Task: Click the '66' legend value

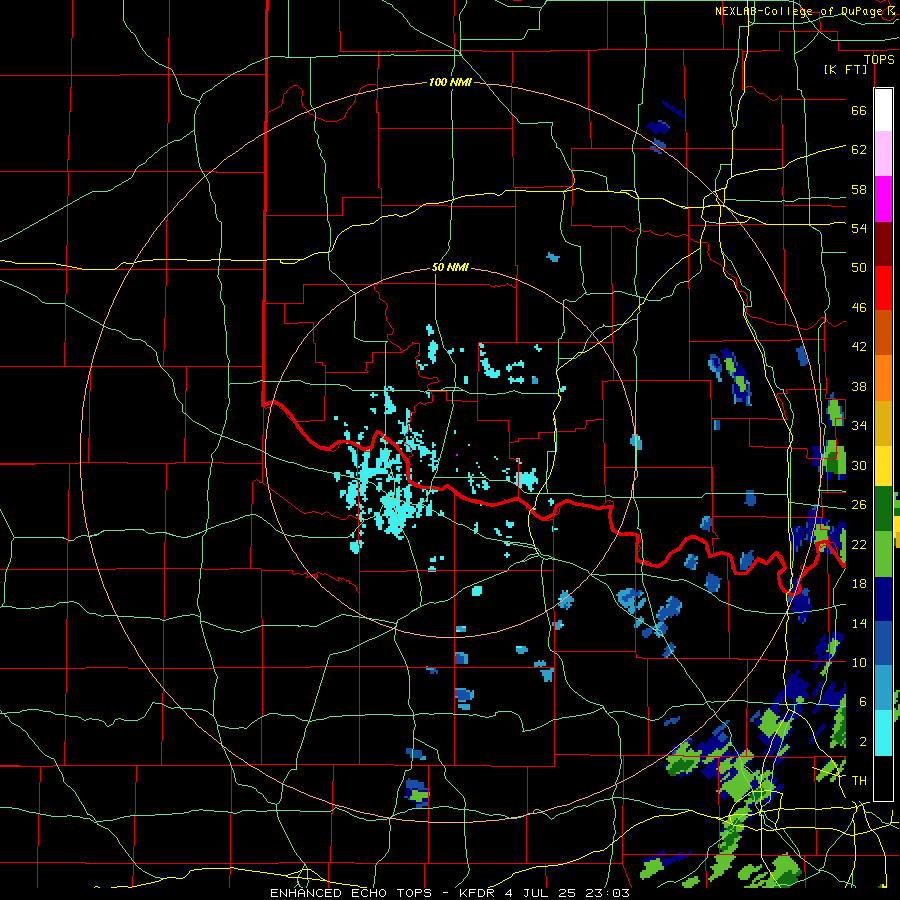Action: coord(859,110)
